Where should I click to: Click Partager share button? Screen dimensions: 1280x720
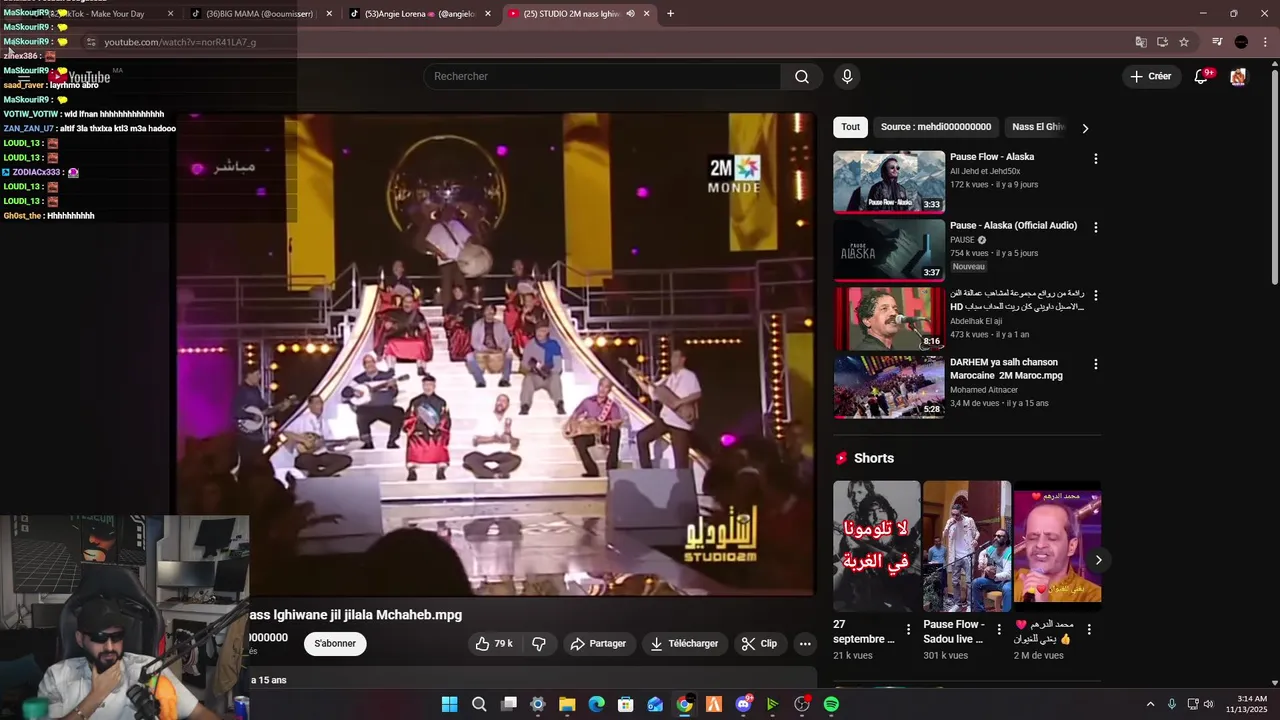coord(598,644)
